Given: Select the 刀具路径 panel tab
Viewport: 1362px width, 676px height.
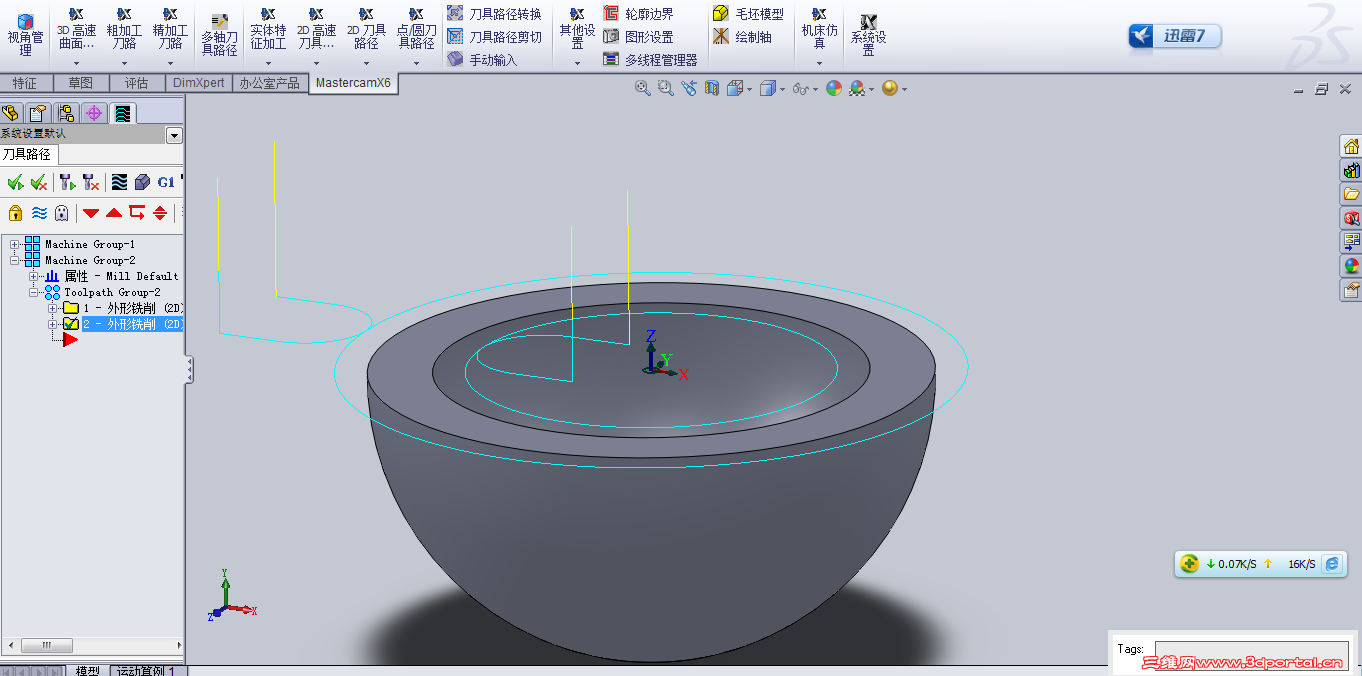Looking at the screenshot, I should click(x=27, y=154).
